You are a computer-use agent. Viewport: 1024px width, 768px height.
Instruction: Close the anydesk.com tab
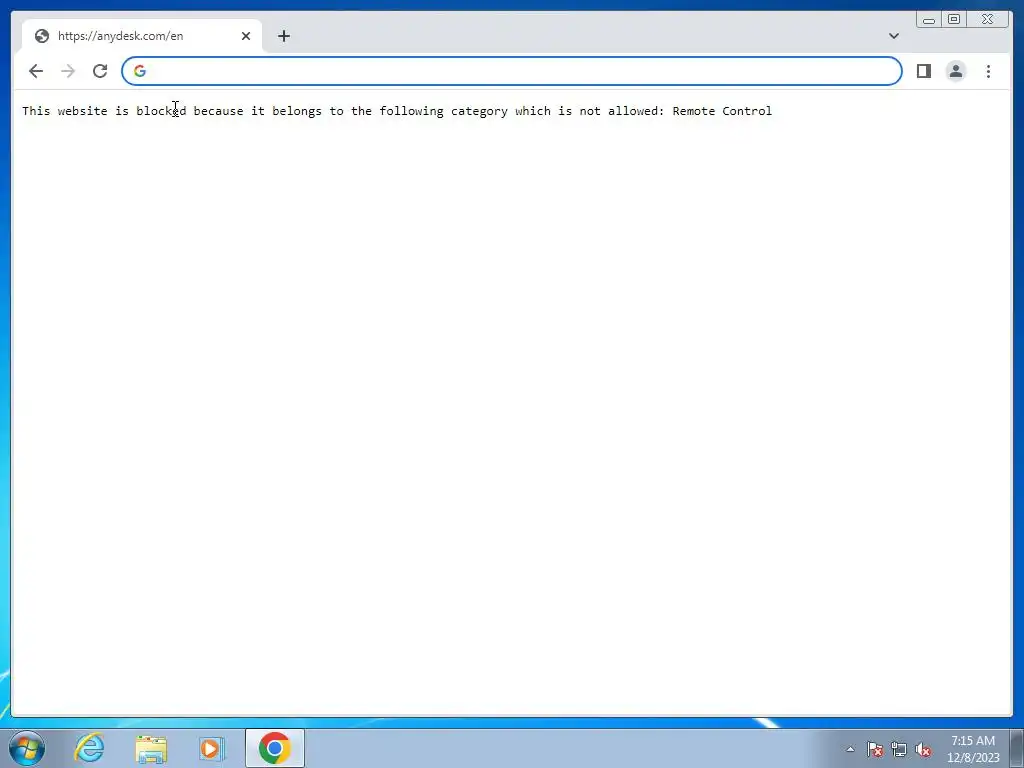point(246,36)
